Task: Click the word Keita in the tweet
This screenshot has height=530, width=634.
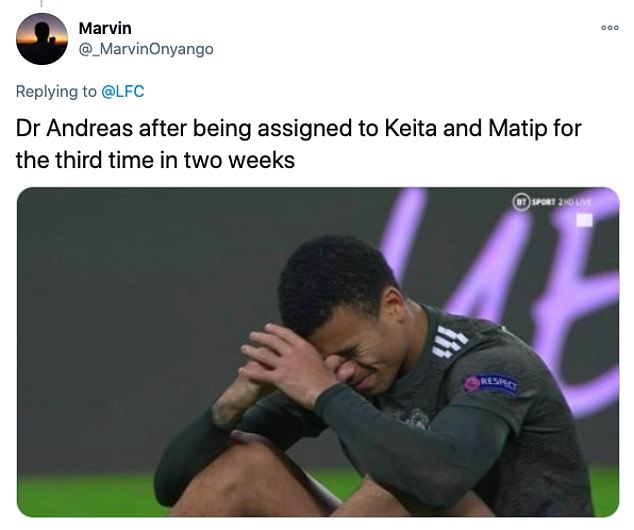Action: point(410,128)
